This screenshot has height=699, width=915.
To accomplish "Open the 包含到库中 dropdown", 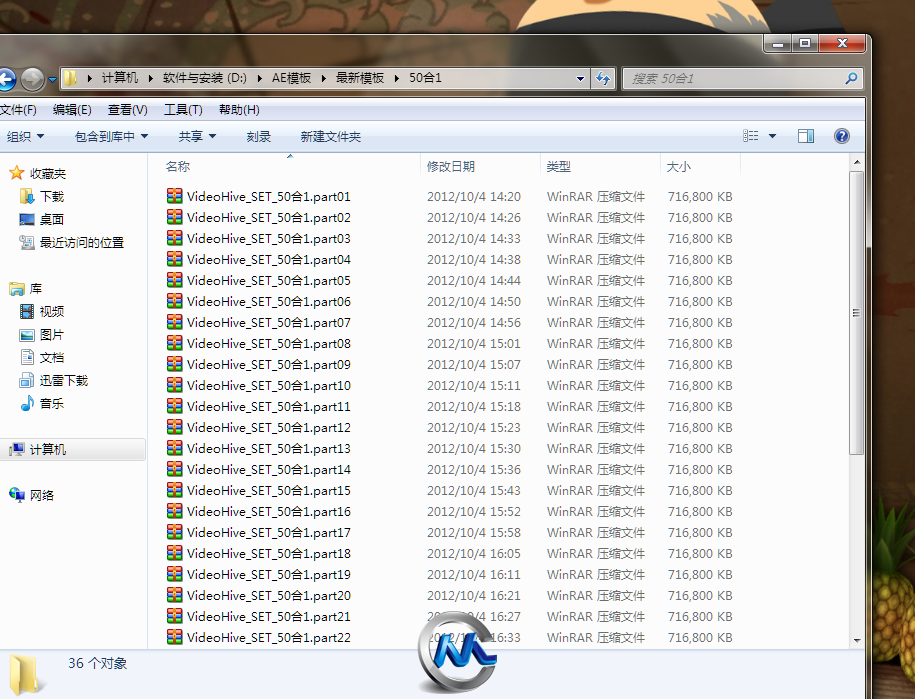I will [111, 137].
